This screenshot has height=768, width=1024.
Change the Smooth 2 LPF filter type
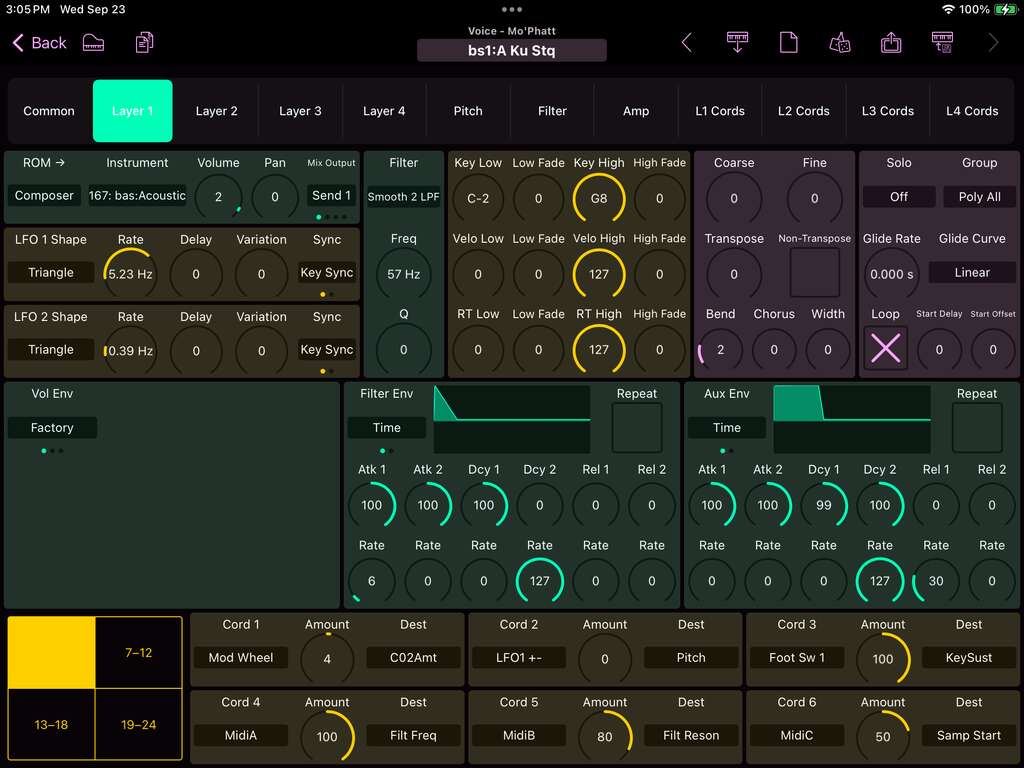(x=404, y=197)
